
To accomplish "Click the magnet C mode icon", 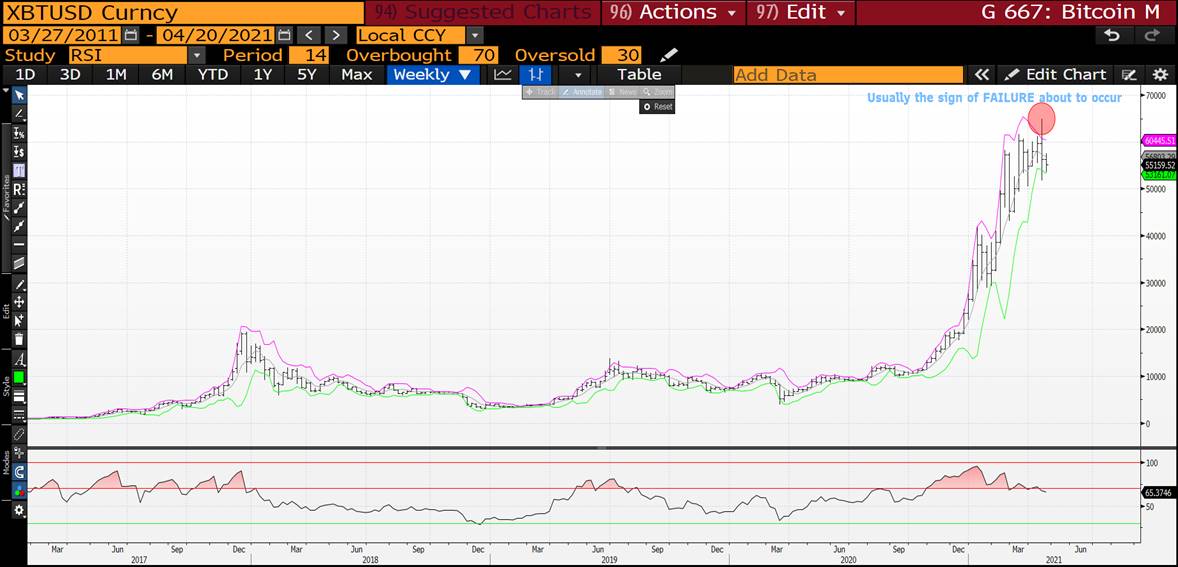I will (20, 472).
